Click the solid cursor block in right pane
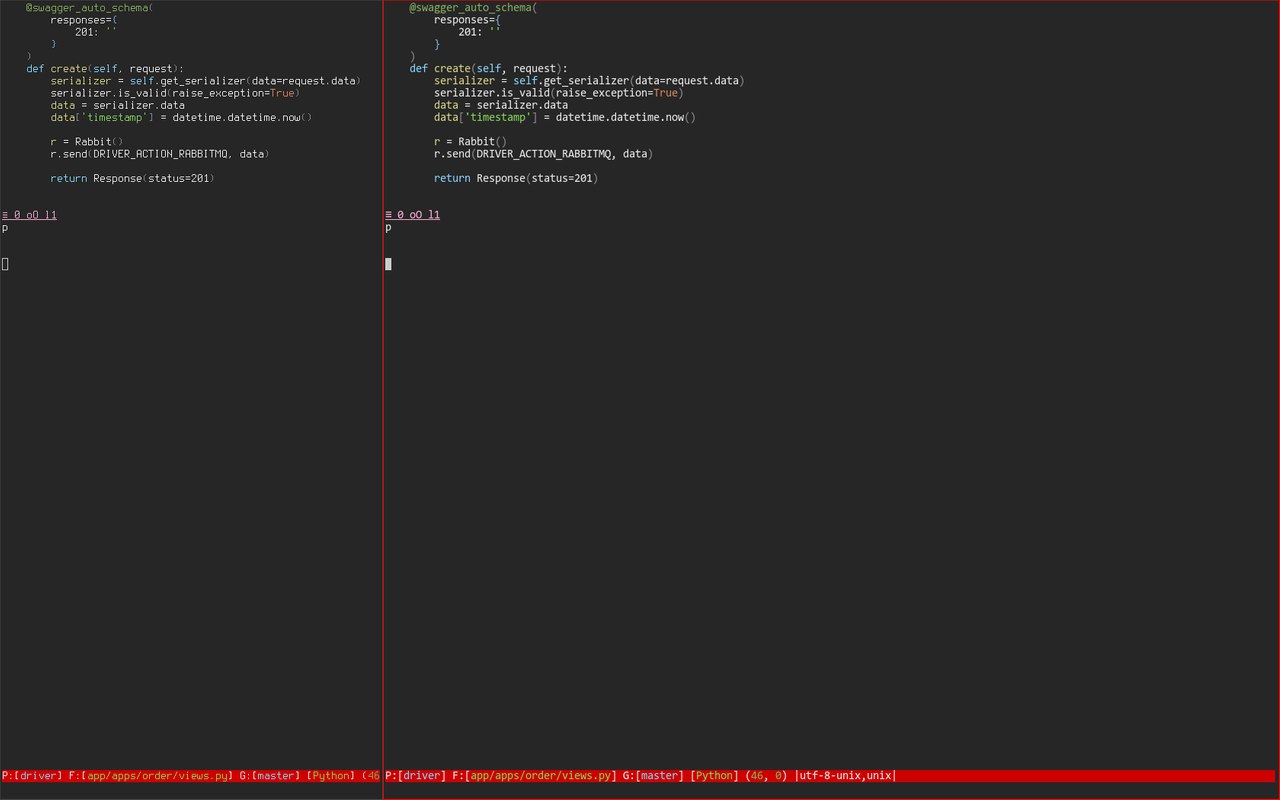The height and width of the screenshot is (800, 1280). pos(388,264)
